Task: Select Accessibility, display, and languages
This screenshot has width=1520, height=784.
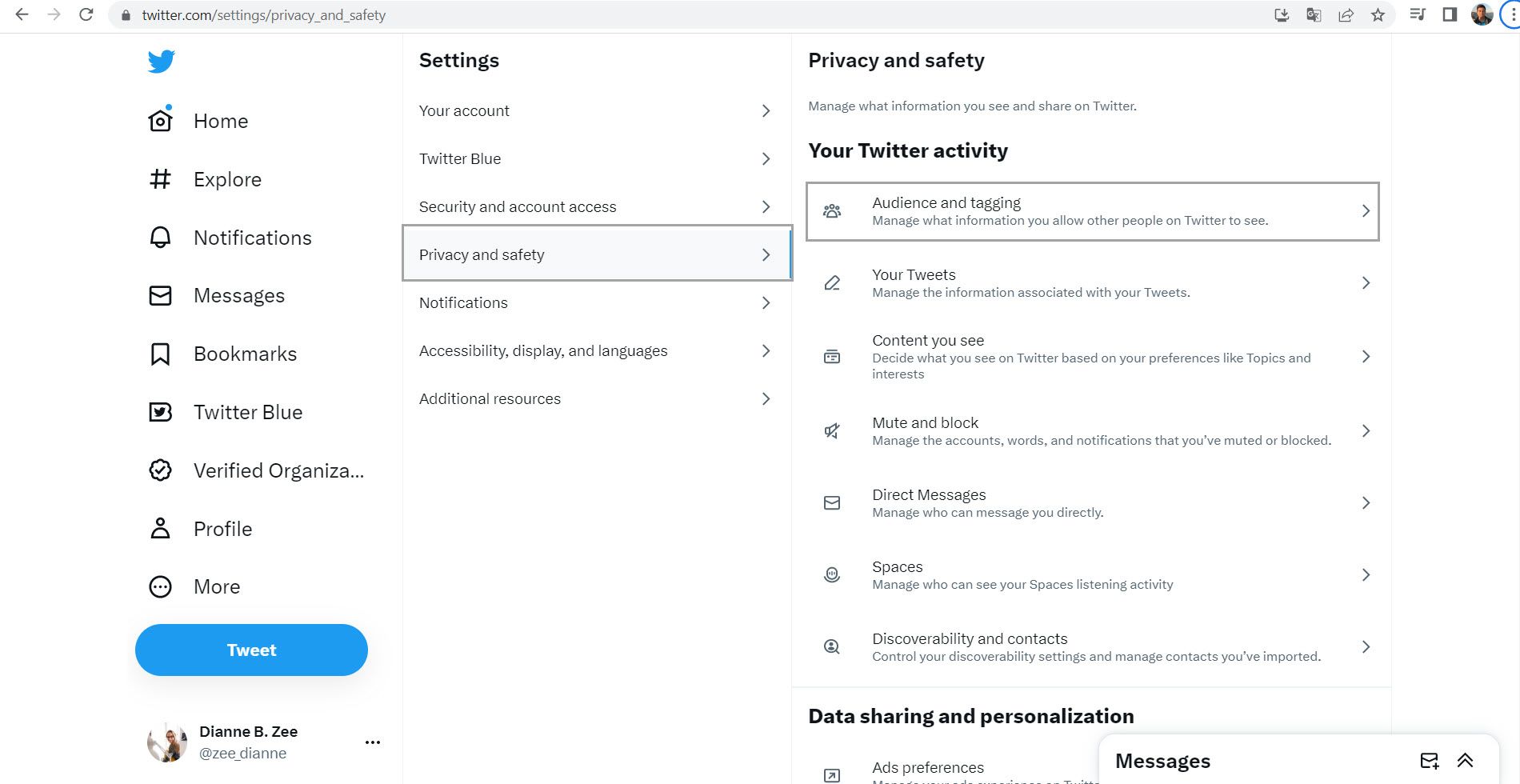Action: click(x=595, y=350)
